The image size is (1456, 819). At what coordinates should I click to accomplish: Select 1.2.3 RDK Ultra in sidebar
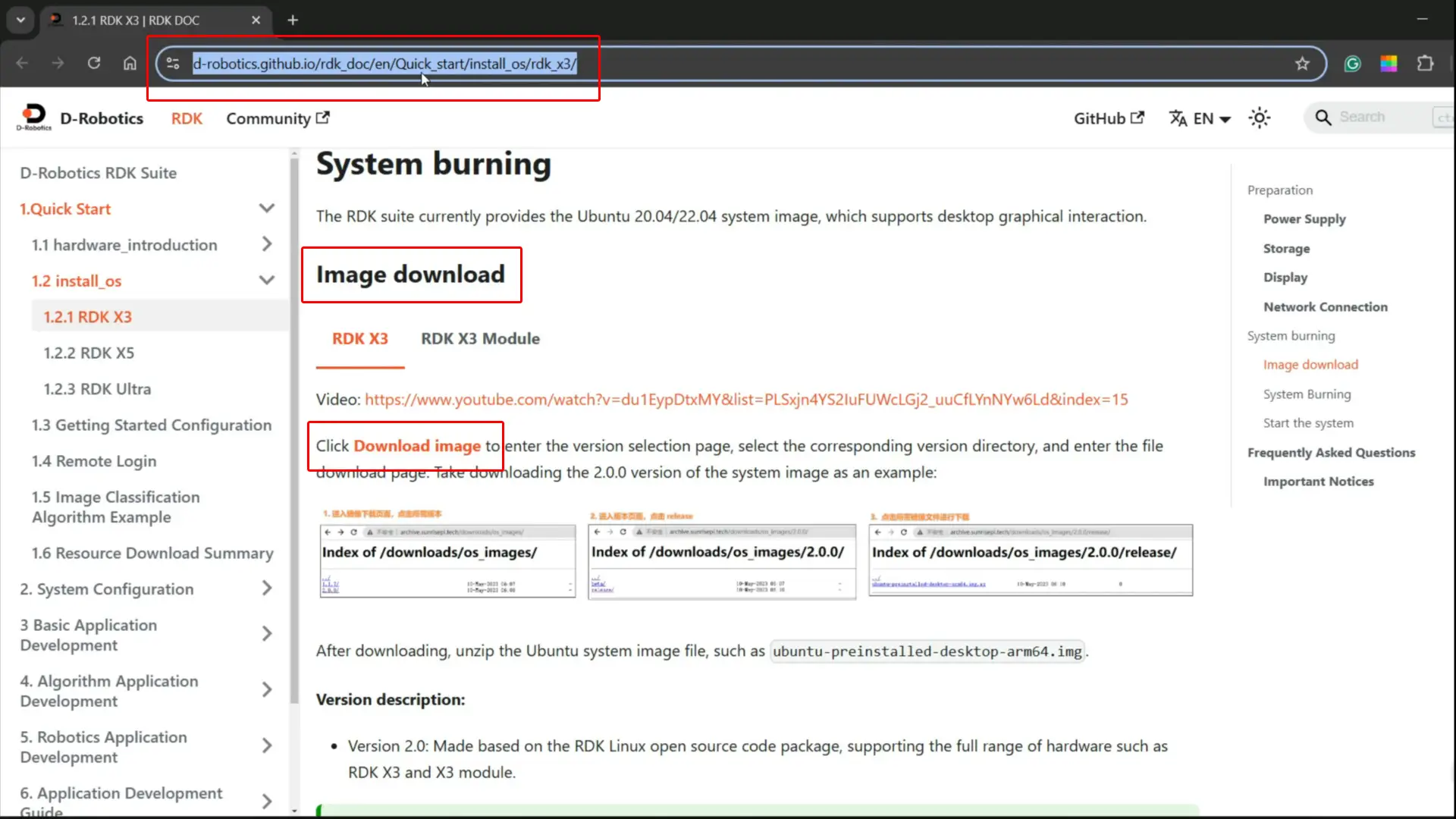pyautogui.click(x=97, y=389)
